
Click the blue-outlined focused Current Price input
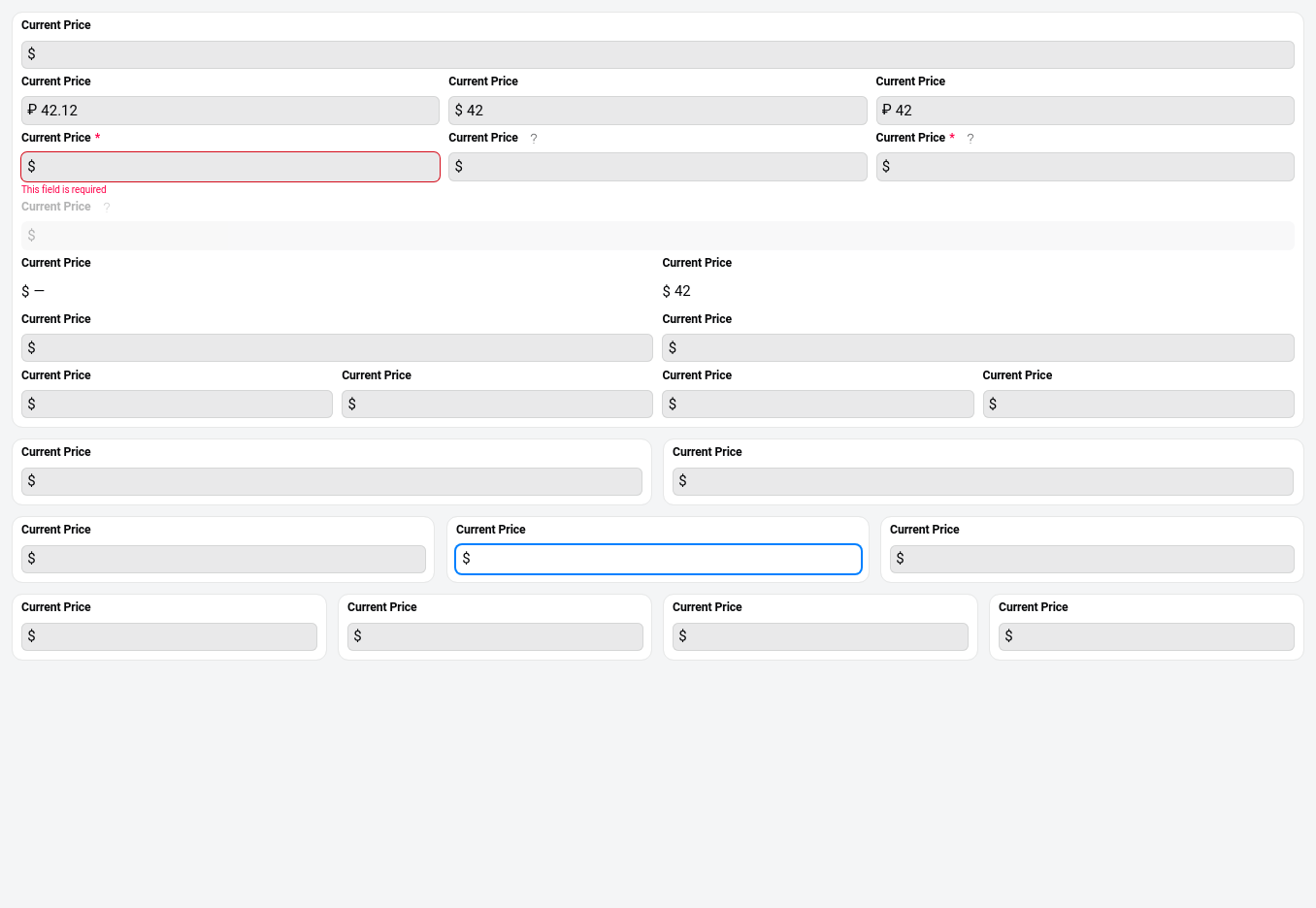pos(658,559)
